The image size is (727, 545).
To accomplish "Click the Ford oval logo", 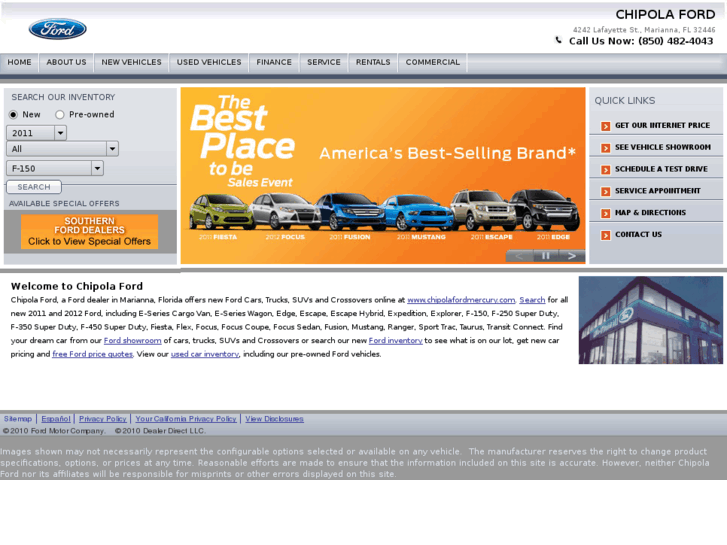I will (x=57, y=29).
